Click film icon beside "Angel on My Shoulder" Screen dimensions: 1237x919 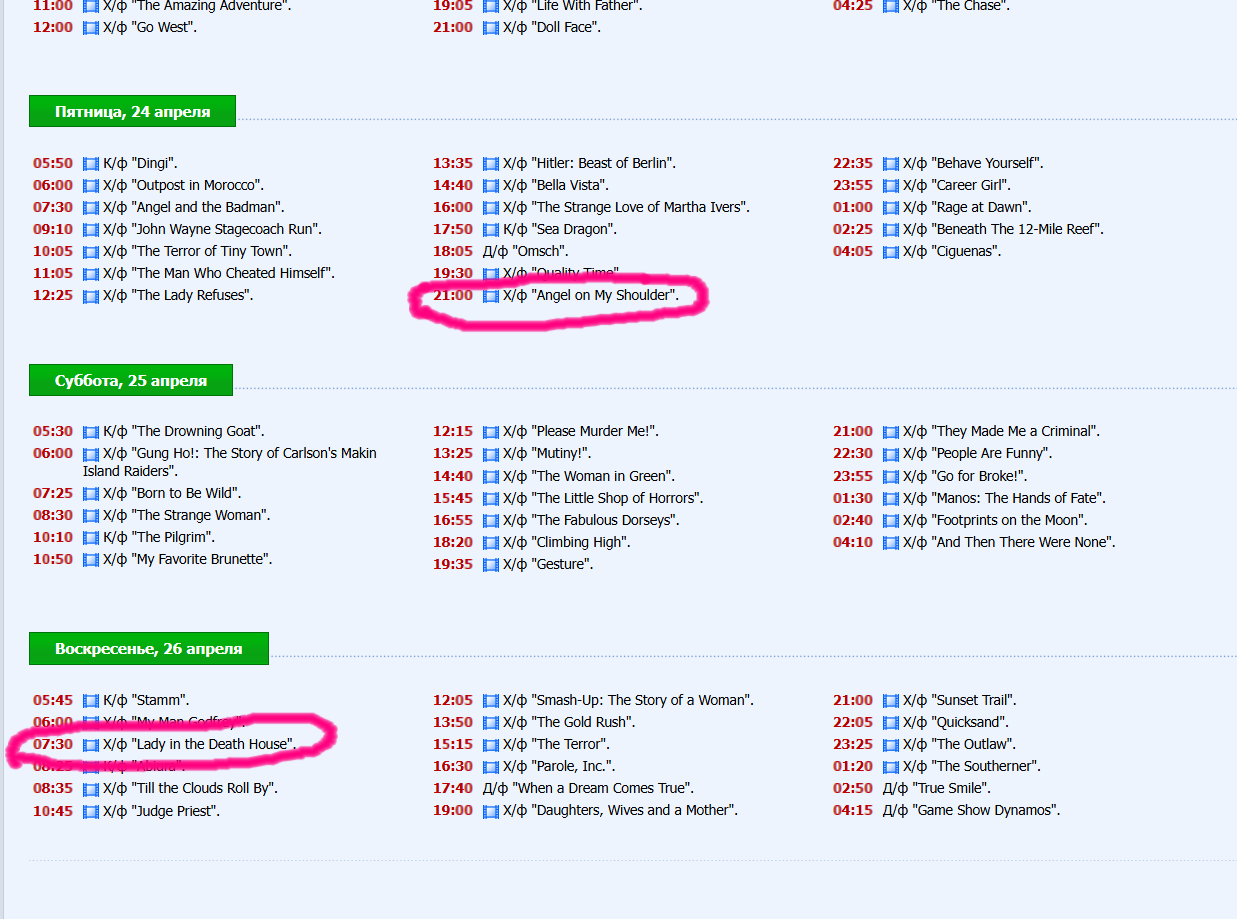(491, 296)
